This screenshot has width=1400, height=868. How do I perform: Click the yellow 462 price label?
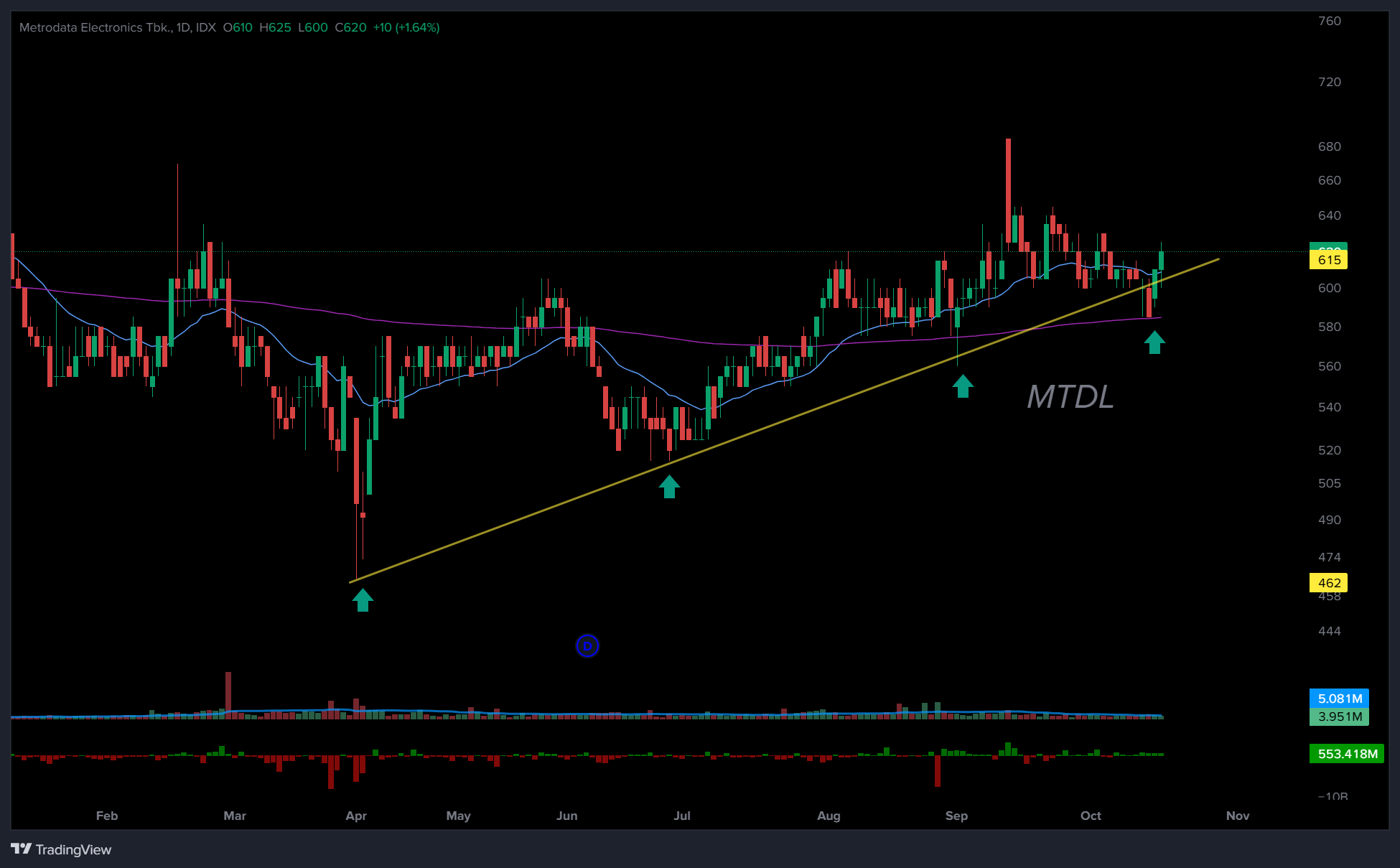tap(1328, 583)
